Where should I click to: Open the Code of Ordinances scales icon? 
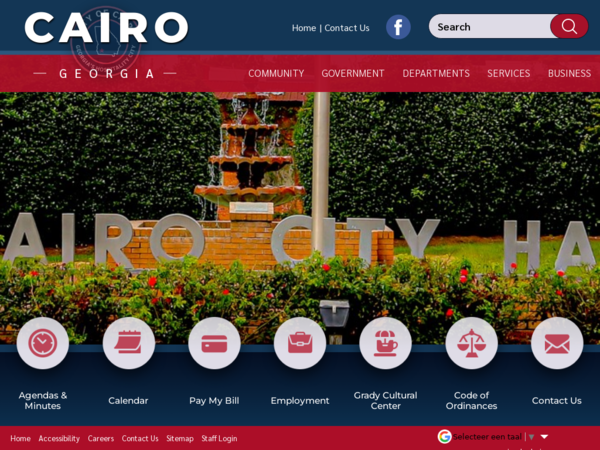click(471, 343)
